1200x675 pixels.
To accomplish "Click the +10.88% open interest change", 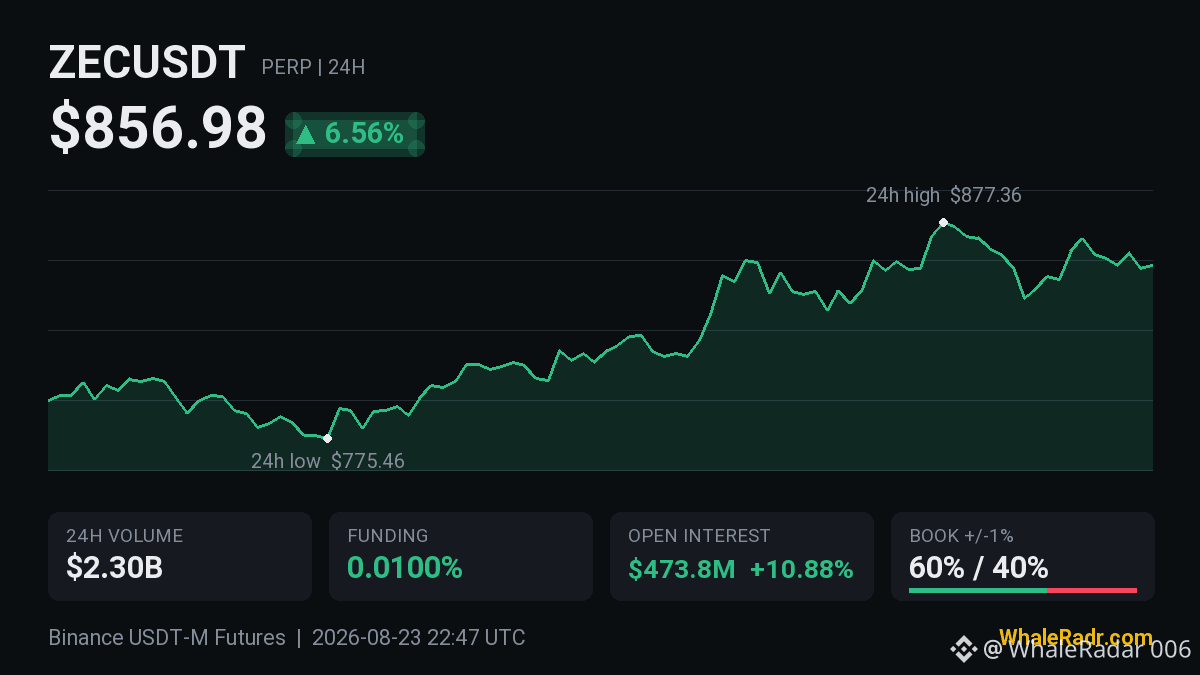I will pyautogui.click(x=802, y=569).
